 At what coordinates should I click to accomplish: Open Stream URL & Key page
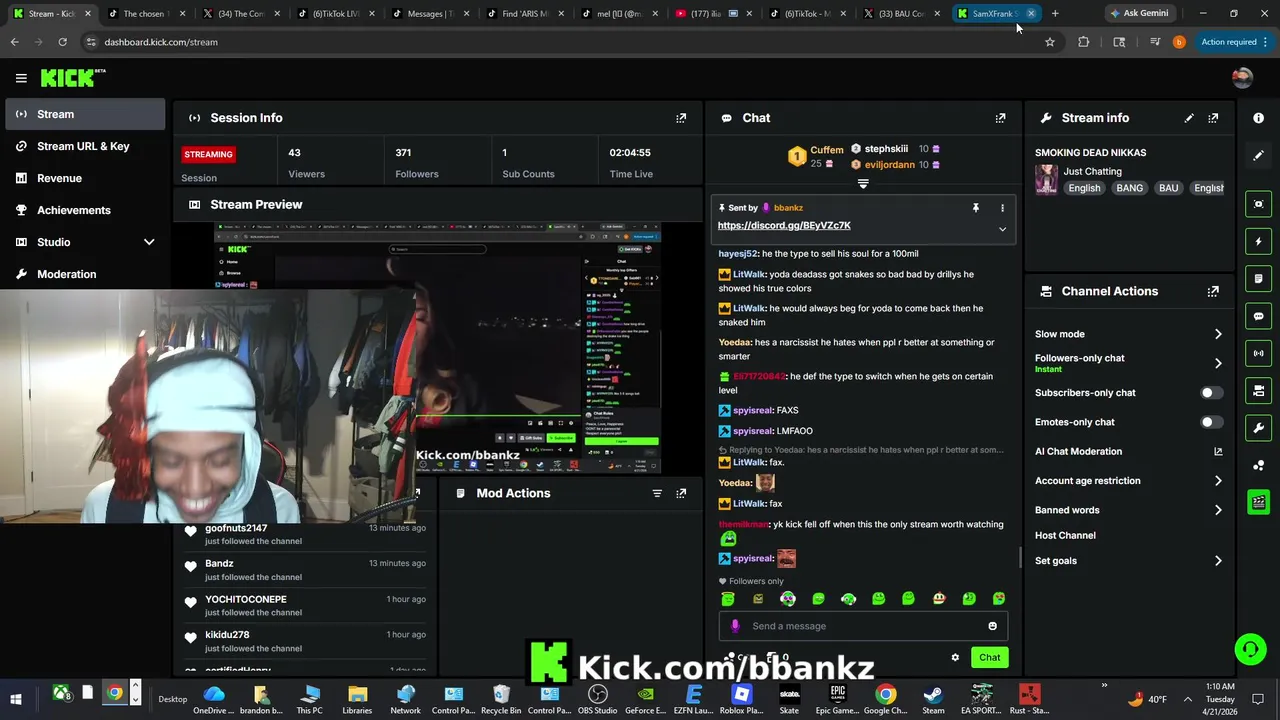point(85,146)
